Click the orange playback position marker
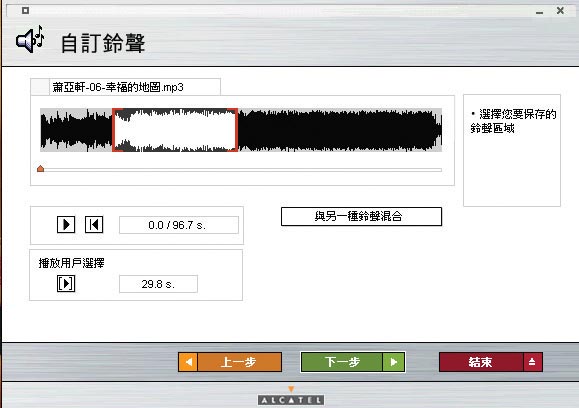The width and height of the screenshot is (579, 408). (x=41, y=169)
